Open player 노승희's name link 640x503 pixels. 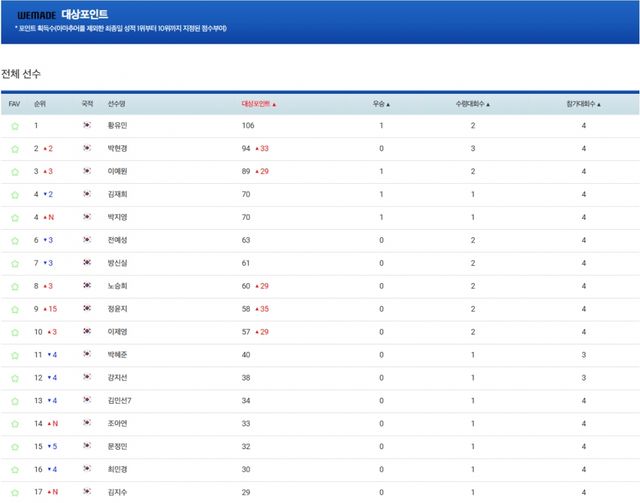[118, 287]
